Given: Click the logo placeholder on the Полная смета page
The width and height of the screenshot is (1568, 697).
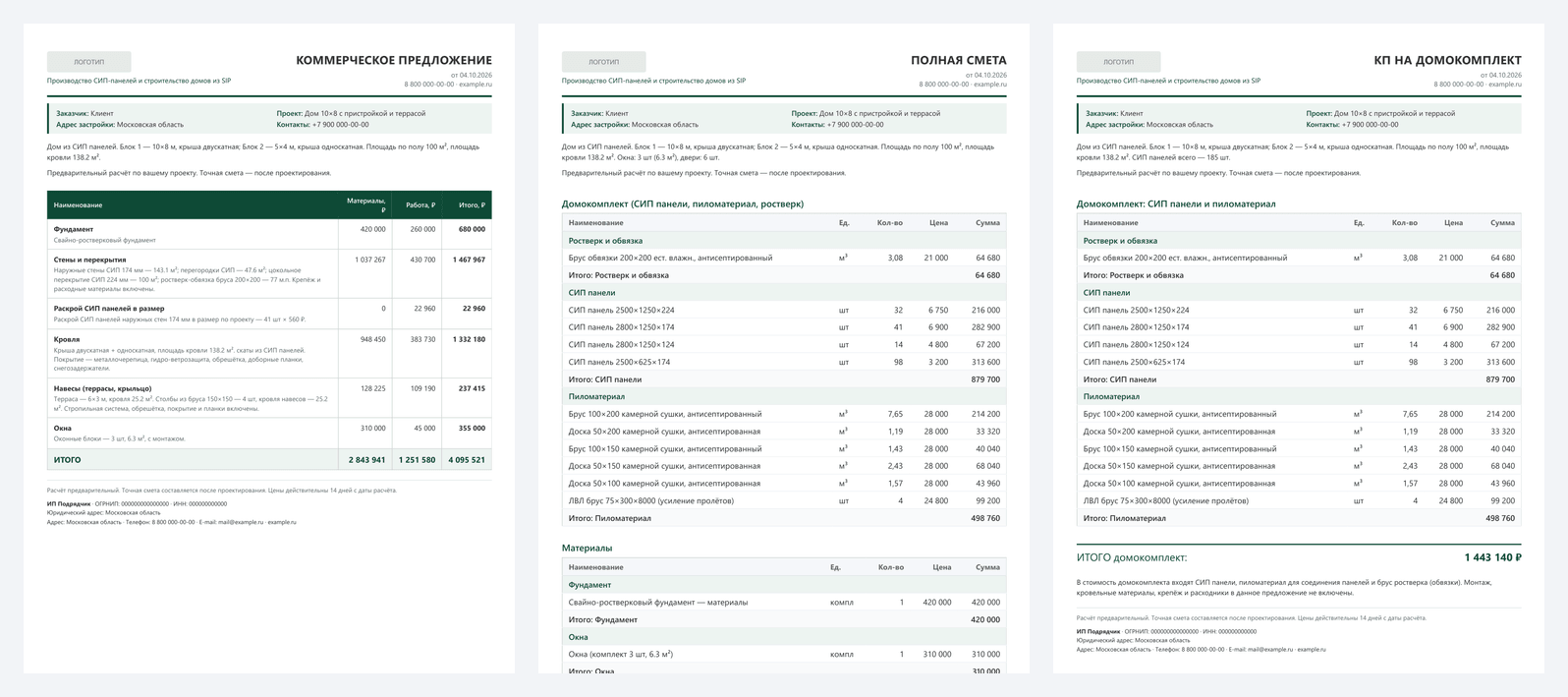Looking at the screenshot, I should click(x=603, y=62).
